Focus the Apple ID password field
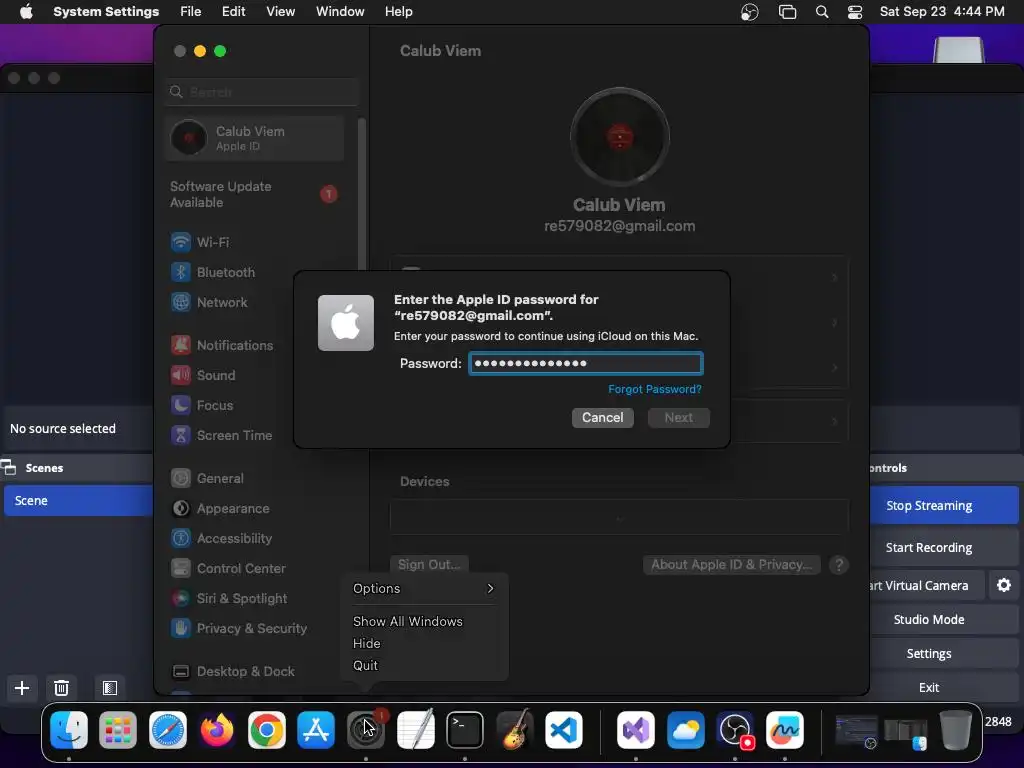This screenshot has width=1024, height=768. pos(586,363)
